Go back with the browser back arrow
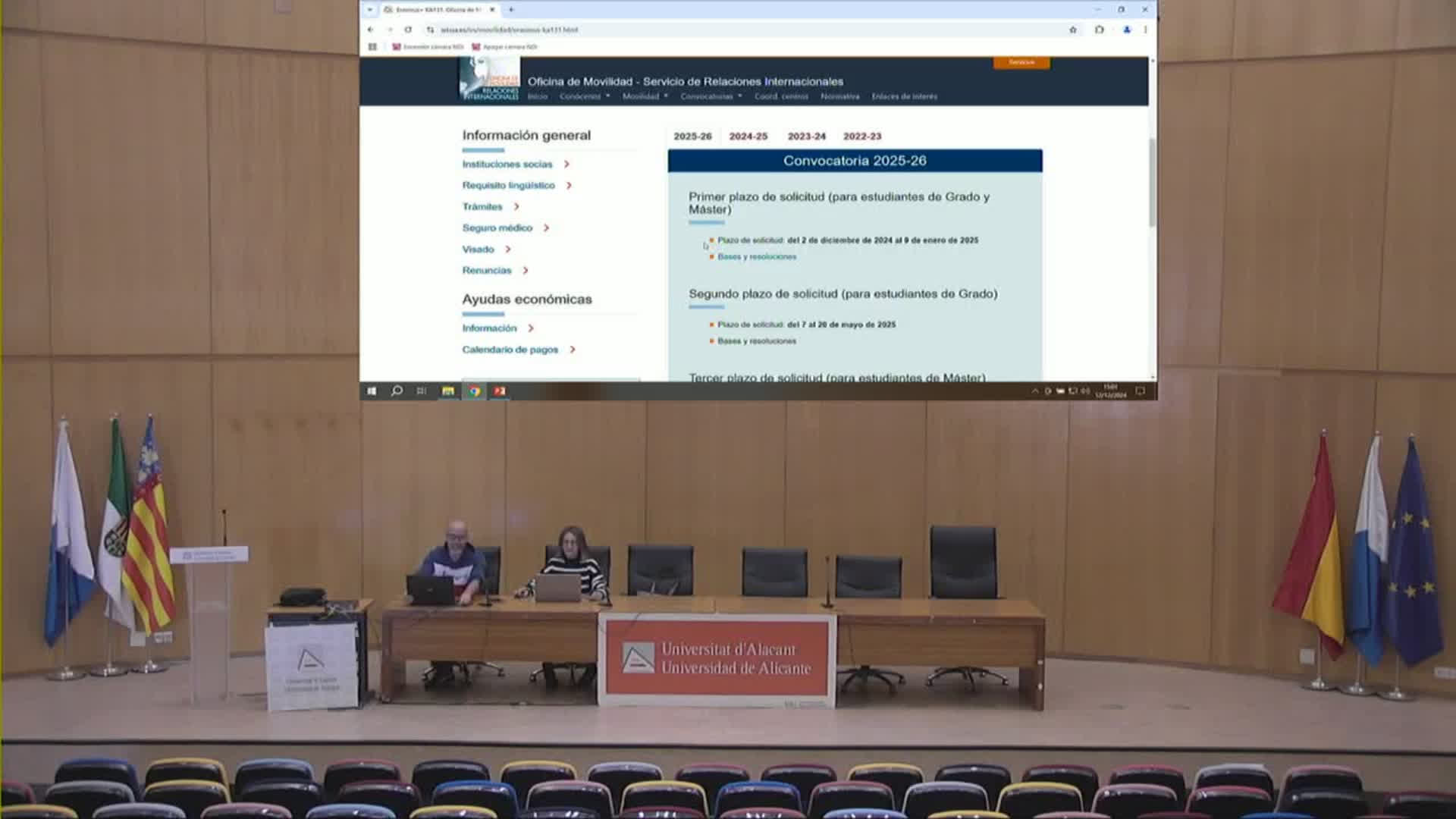This screenshot has width=1456, height=819. tap(371, 30)
